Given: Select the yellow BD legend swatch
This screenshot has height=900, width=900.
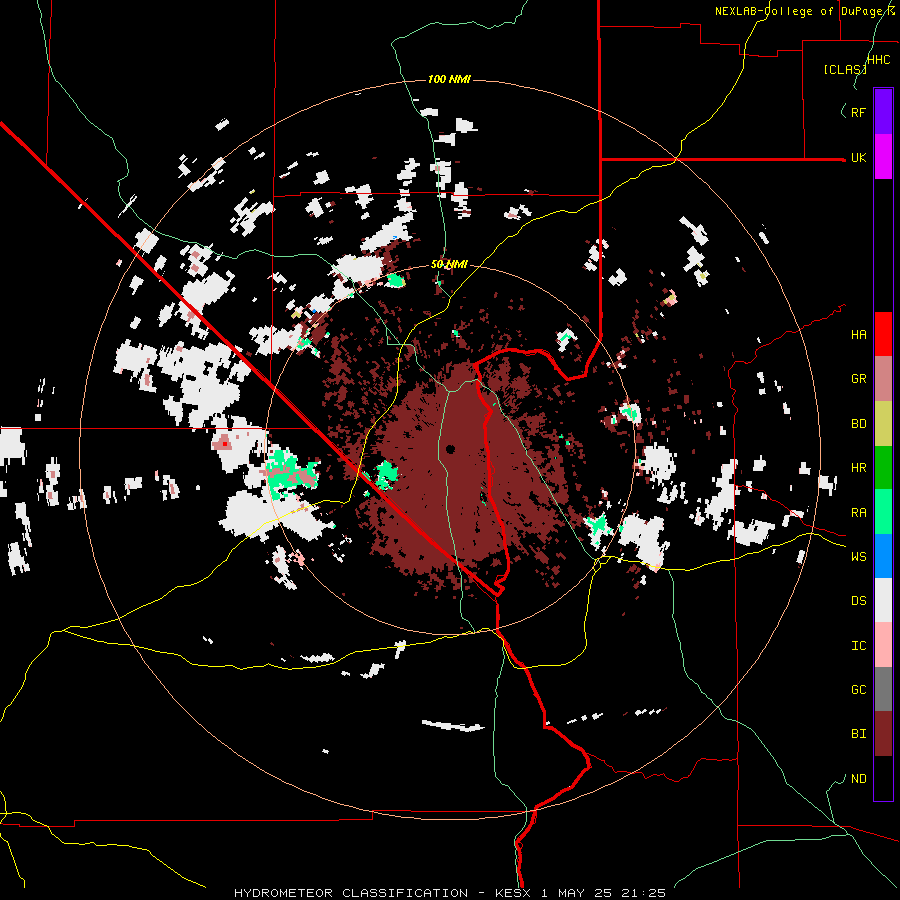Looking at the screenshot, I should (883, 424).
